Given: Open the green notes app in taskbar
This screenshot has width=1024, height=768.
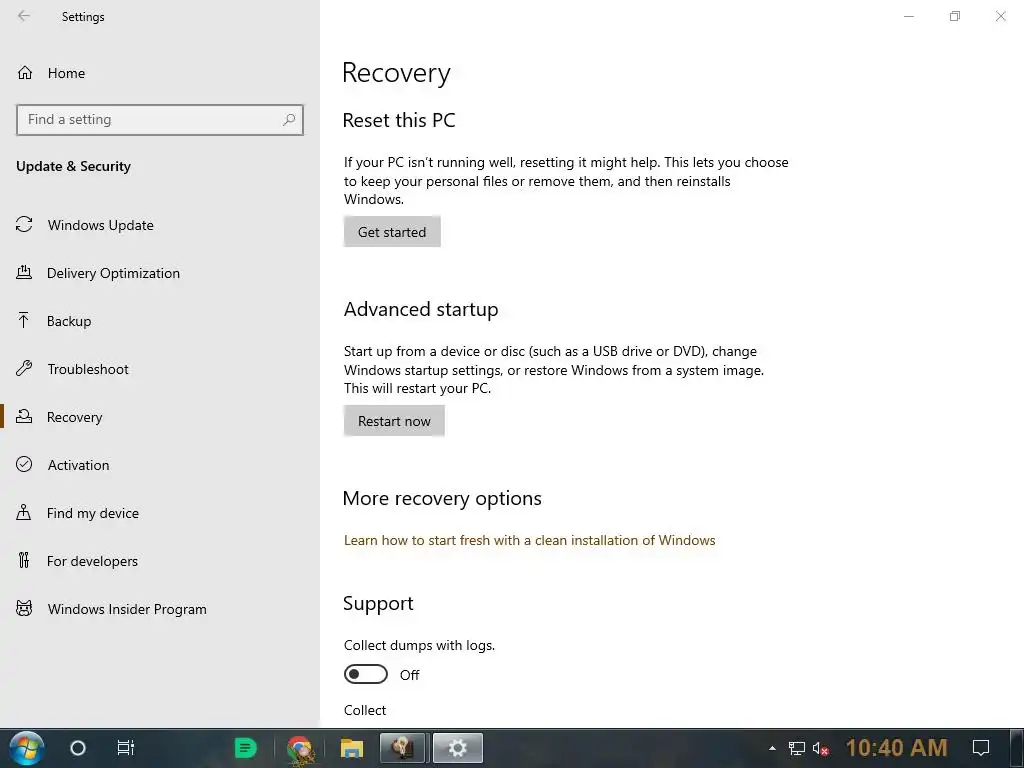Looking at the screenshot, I should coord(246,748).
